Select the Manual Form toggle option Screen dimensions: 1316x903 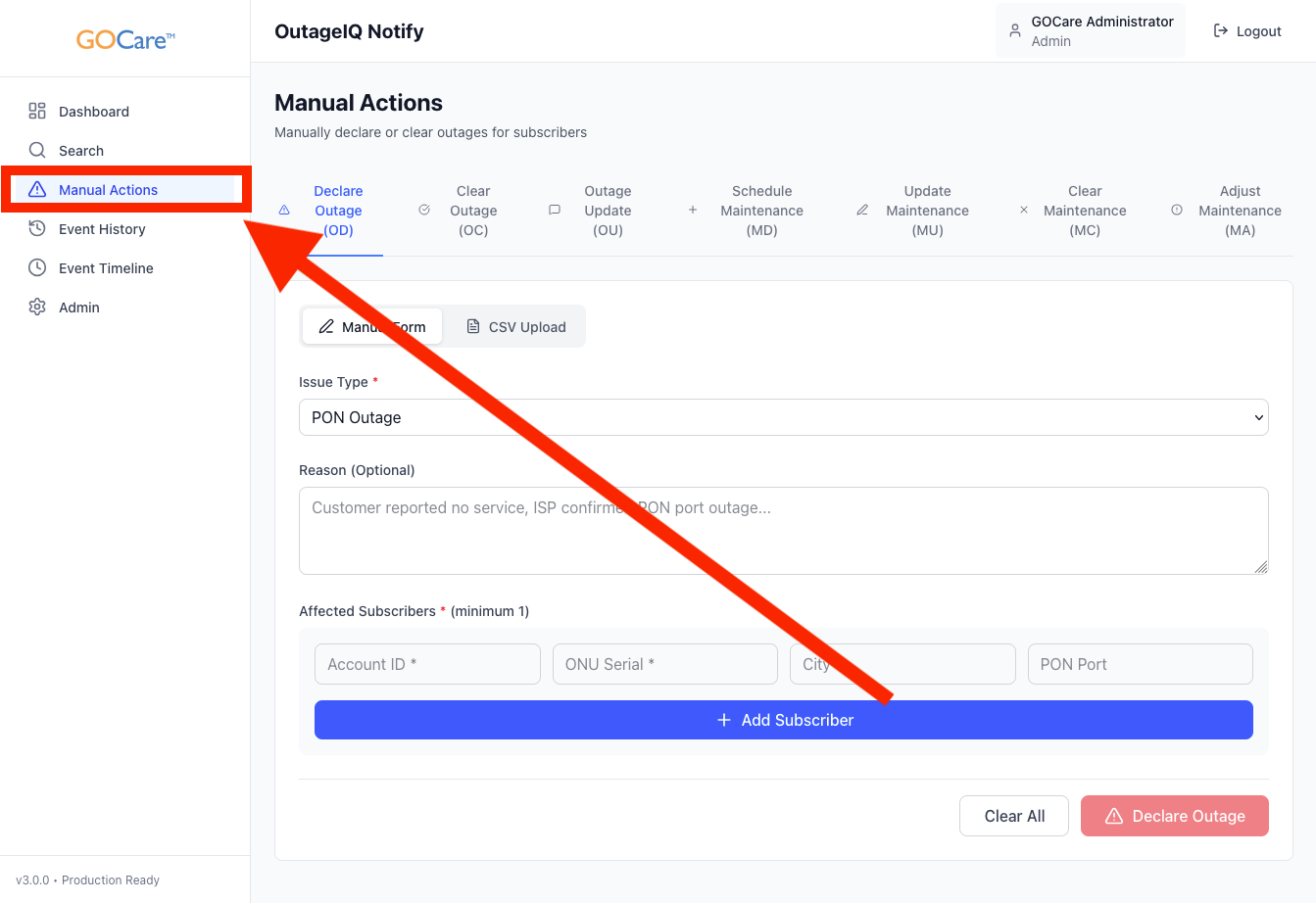coord(371,327)
